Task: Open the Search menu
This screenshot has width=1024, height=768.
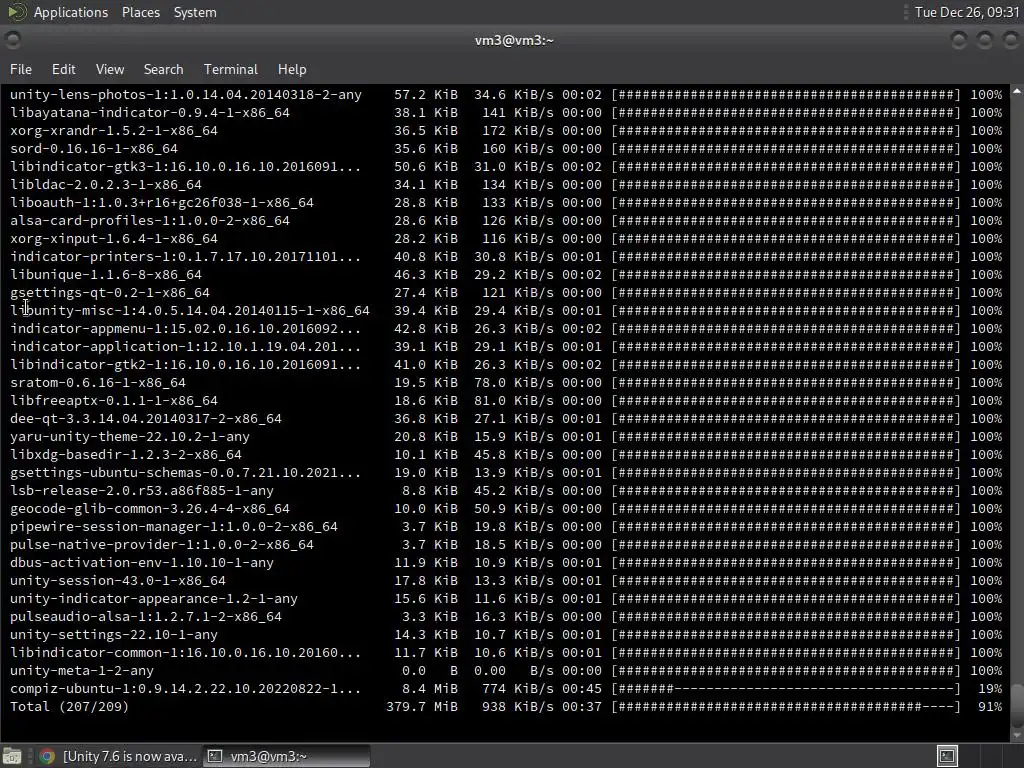Action: [163, 69]
